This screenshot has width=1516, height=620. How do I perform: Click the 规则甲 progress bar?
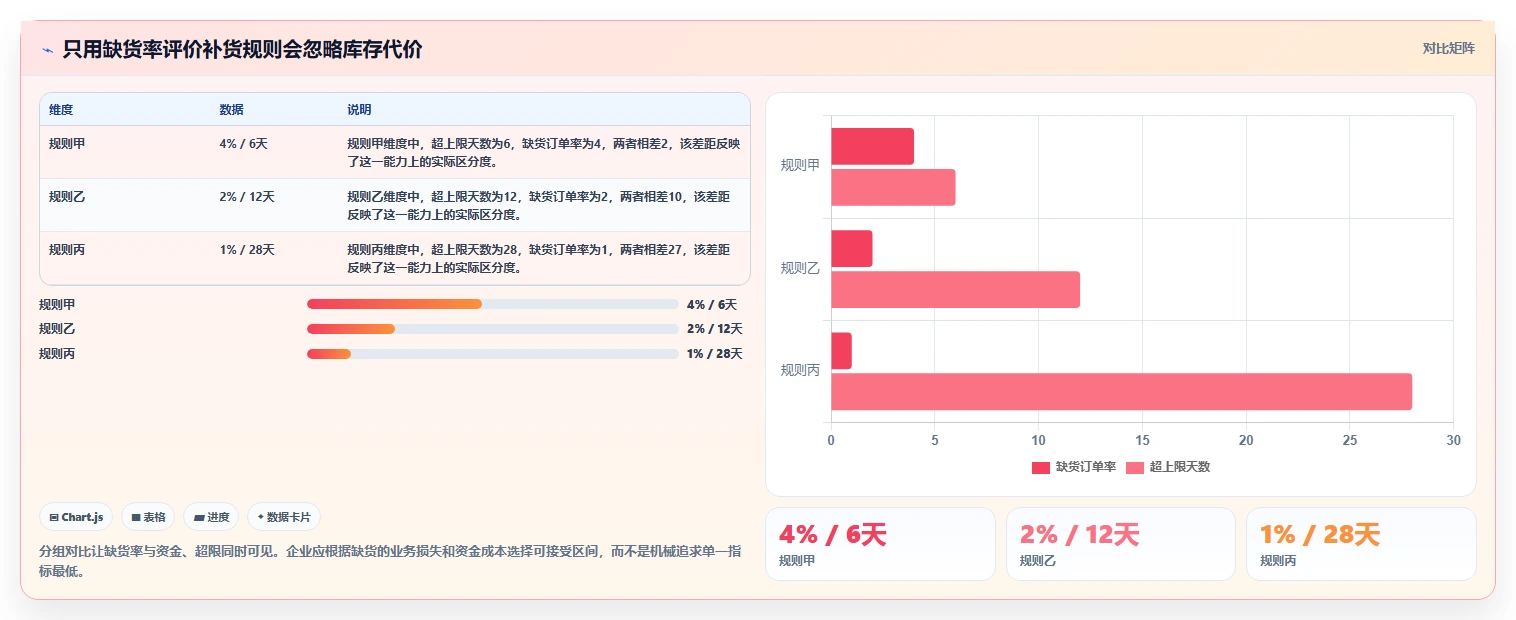[x=492, y=304]
